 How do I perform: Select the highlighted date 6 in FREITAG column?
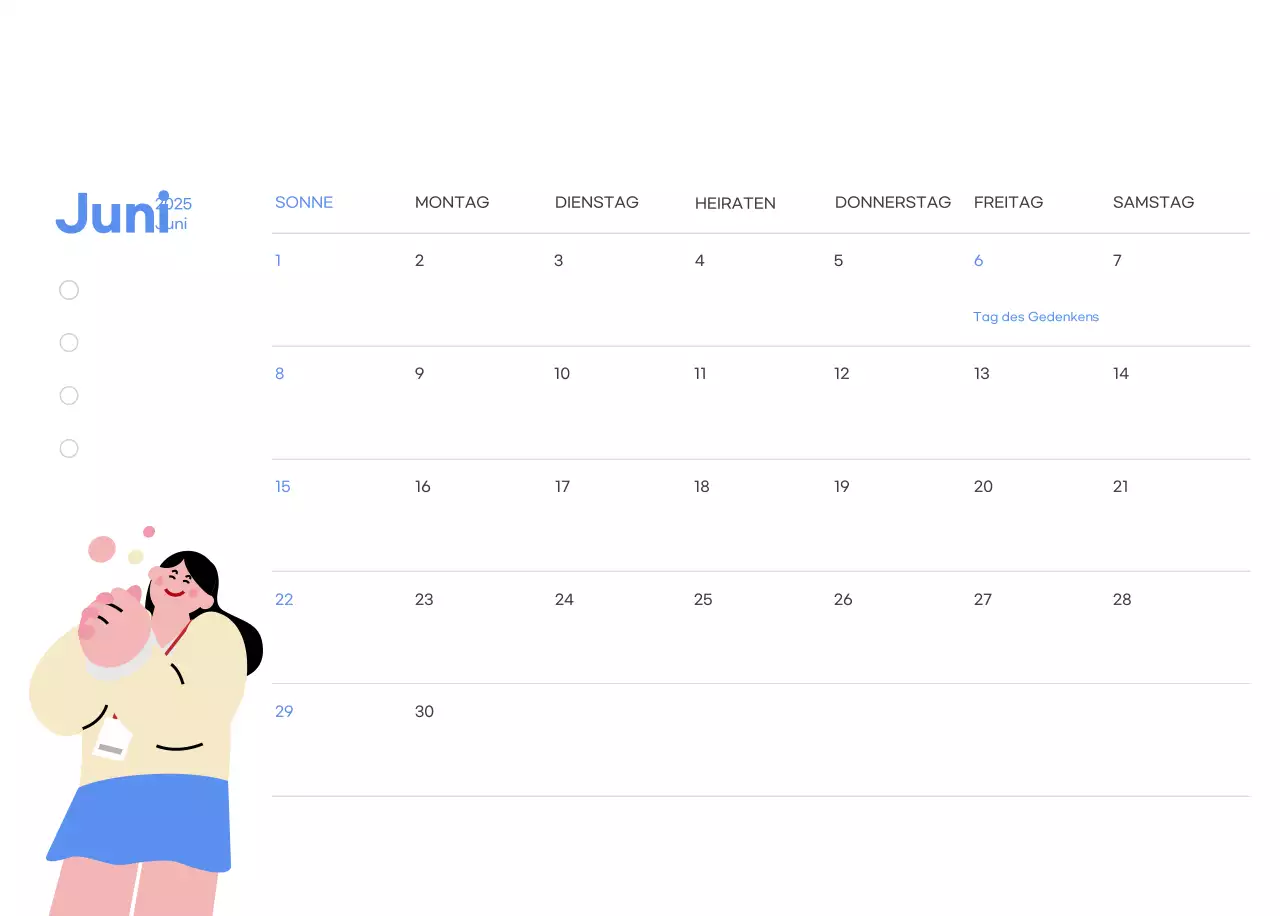978,260
